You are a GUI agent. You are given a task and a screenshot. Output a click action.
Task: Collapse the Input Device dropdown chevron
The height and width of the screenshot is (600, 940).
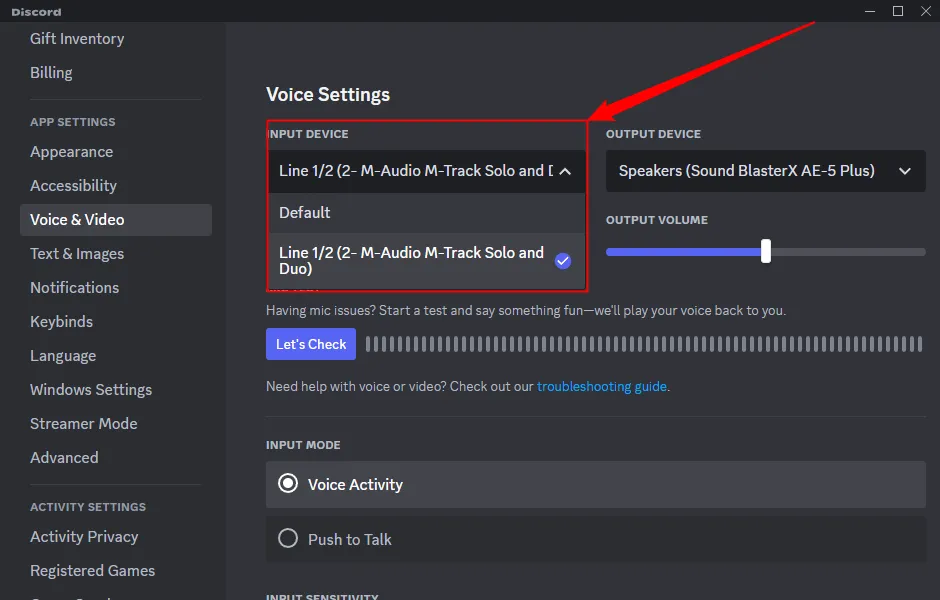tap(565, 171)
